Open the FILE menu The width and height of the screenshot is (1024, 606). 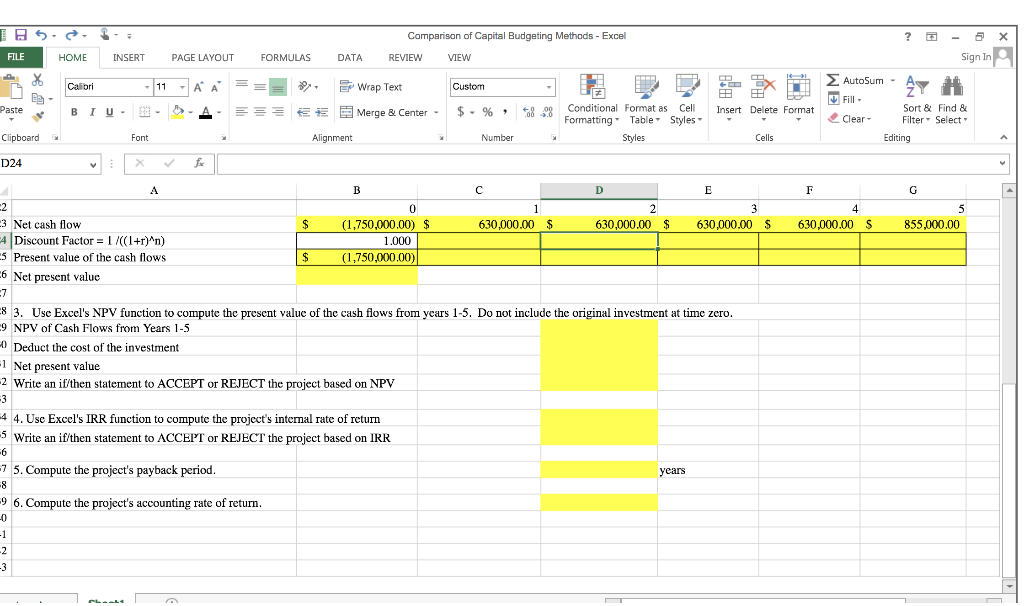(20, 57)
